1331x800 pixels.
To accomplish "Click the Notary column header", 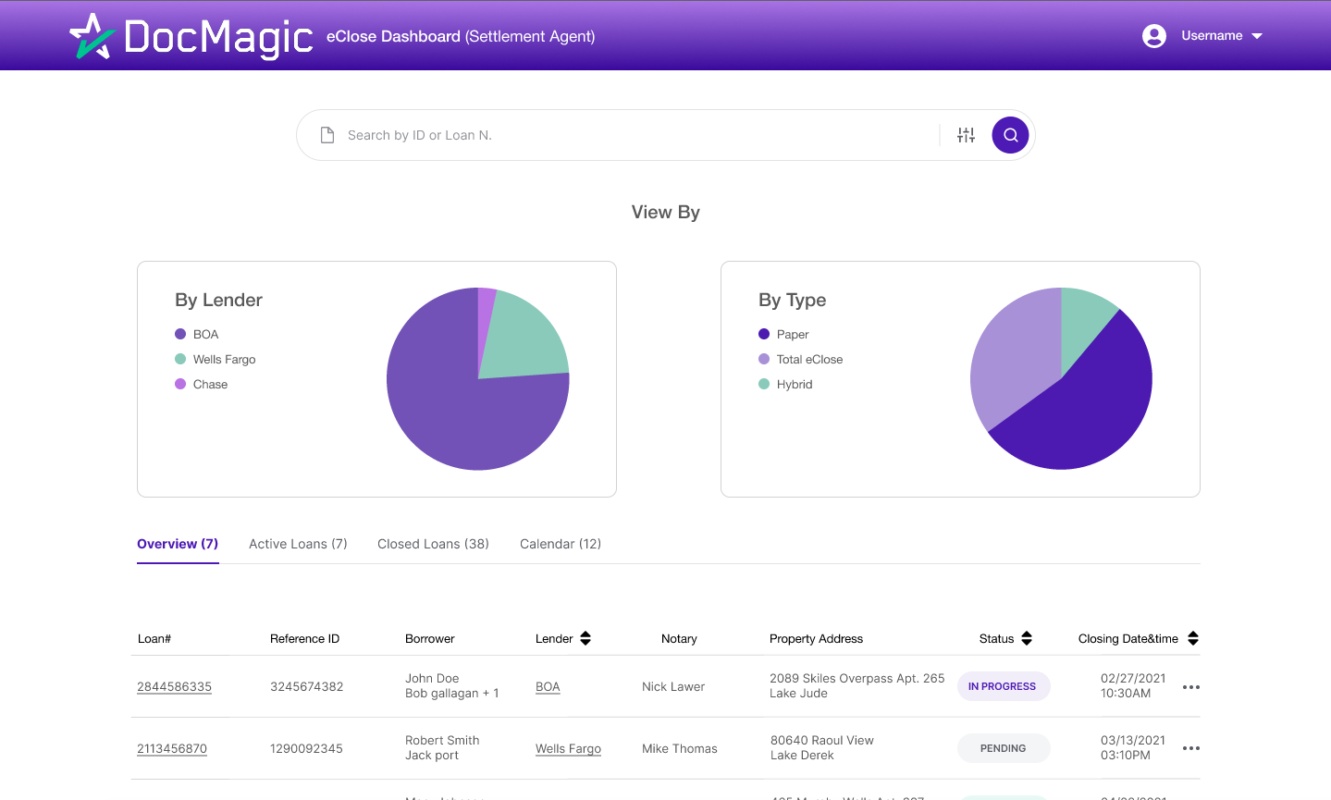I will coord(679,638).
